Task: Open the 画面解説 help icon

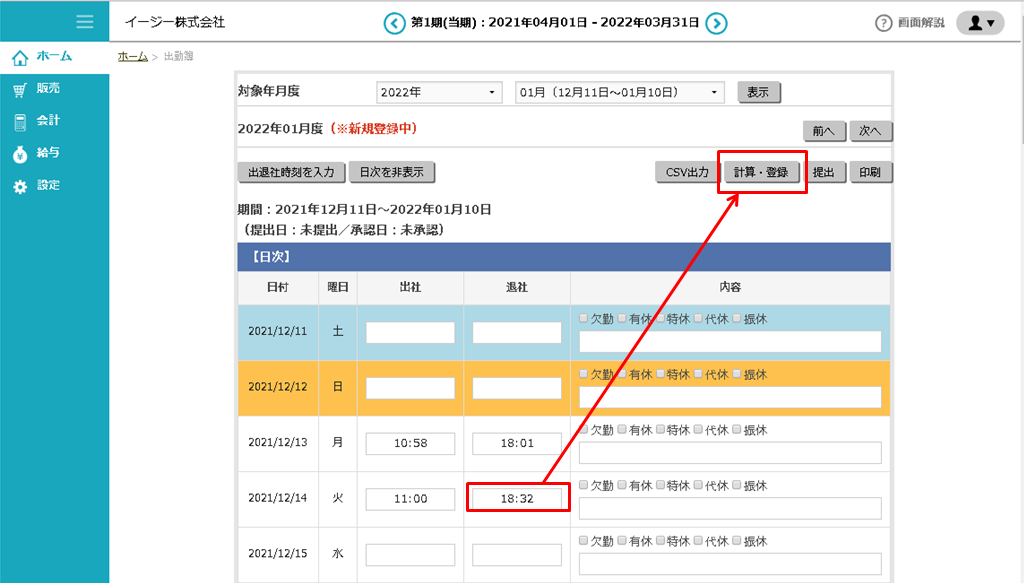Action: [x=883, y=23]
